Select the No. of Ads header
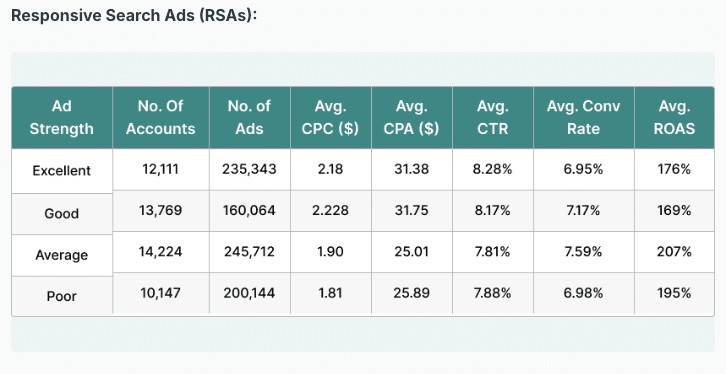Image resolution: width=726 pixels, height=374 pixels. [250, 118]
